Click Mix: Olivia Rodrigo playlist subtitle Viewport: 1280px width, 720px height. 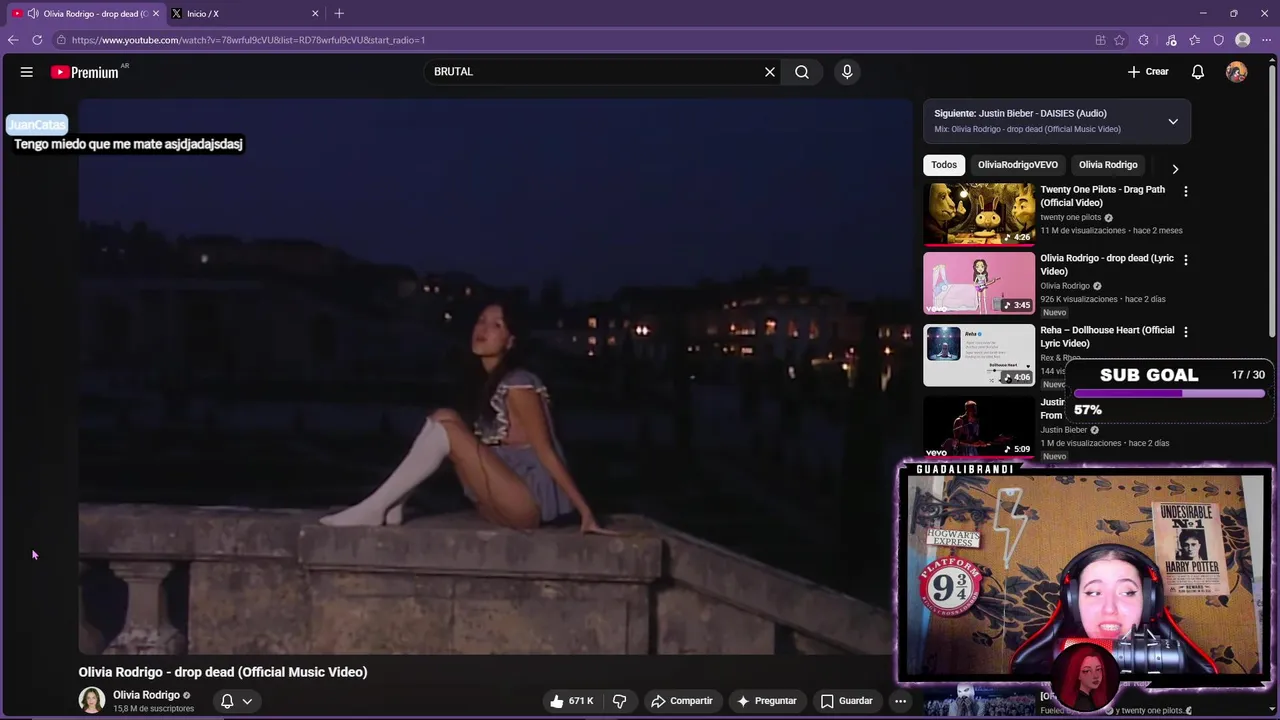[x=1027, y=129]
